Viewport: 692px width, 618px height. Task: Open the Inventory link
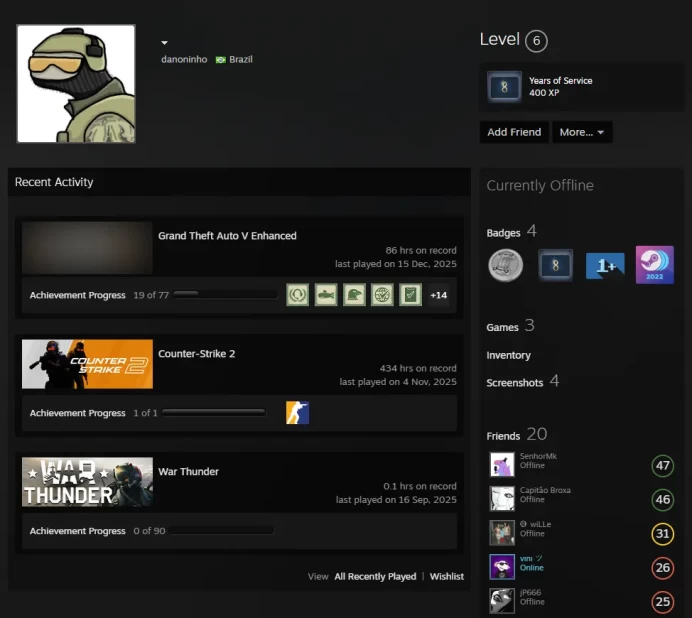508,355
